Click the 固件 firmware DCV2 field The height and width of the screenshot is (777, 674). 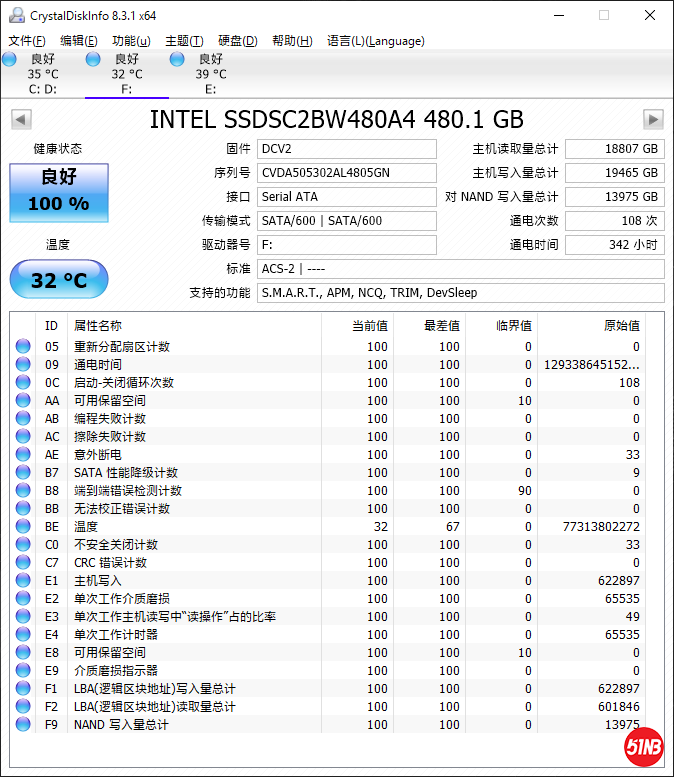tap(347, 149)
